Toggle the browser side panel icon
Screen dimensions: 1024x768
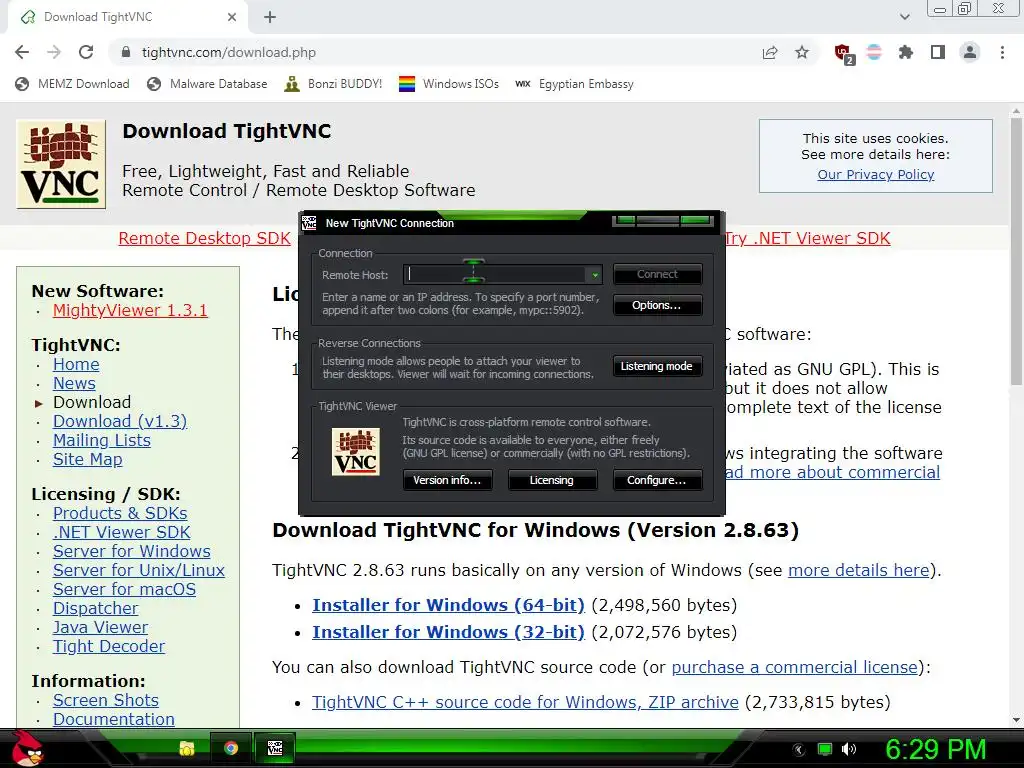[x=938, y=52]
